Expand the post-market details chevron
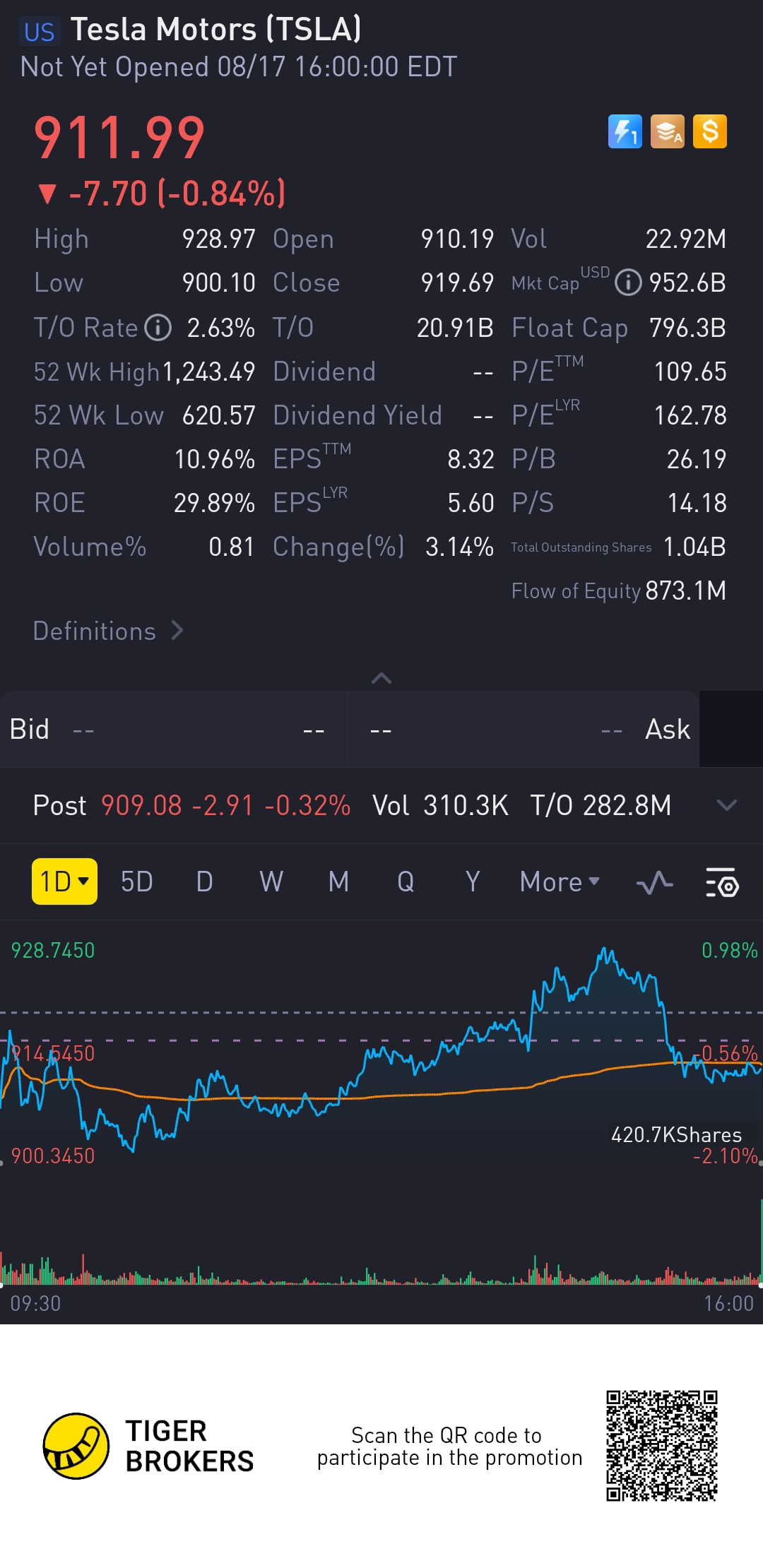The image size is (763, 1568). tap(727, 805)
